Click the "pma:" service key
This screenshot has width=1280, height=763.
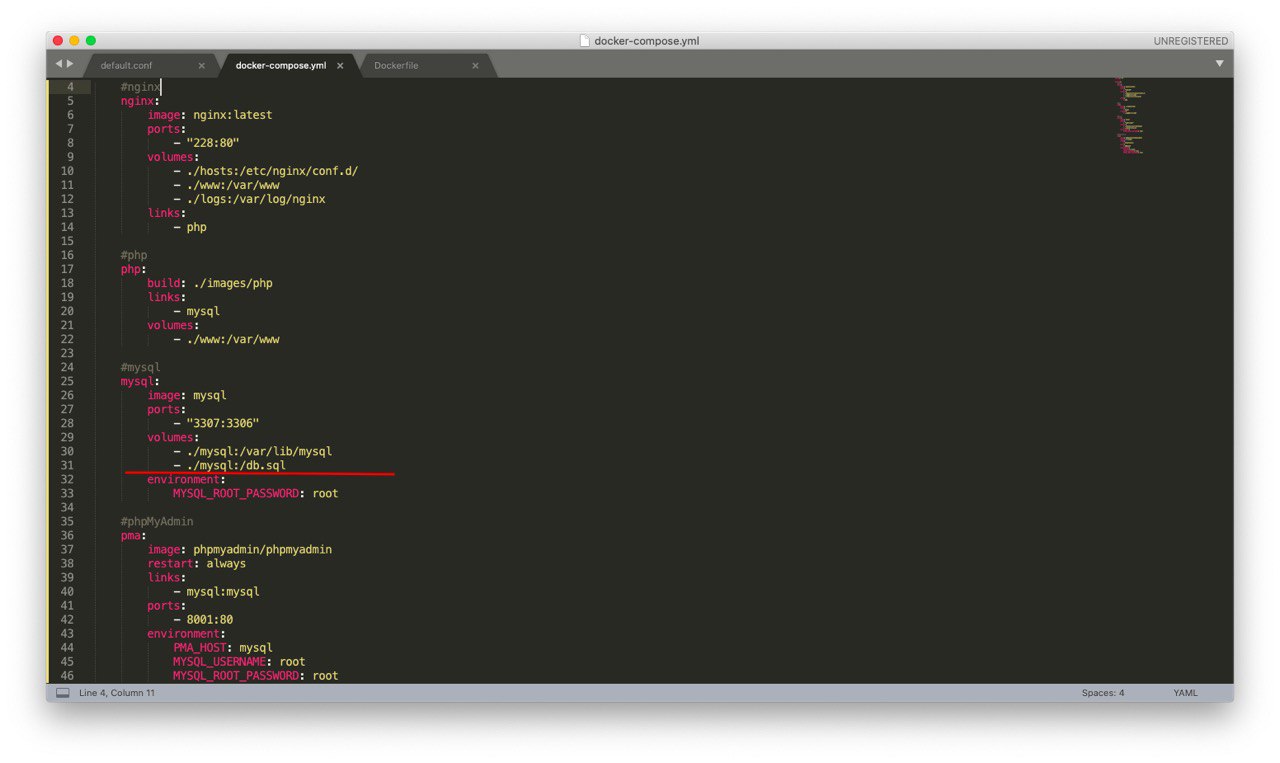134,535
